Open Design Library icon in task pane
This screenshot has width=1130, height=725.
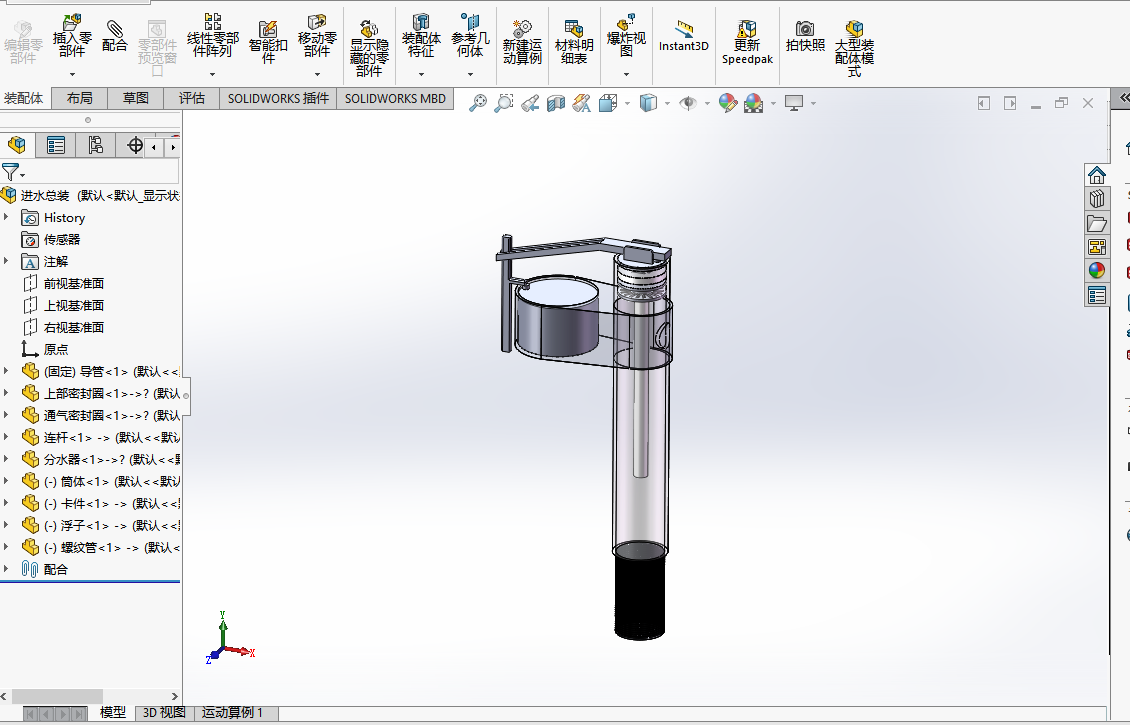click(1097, 199)
